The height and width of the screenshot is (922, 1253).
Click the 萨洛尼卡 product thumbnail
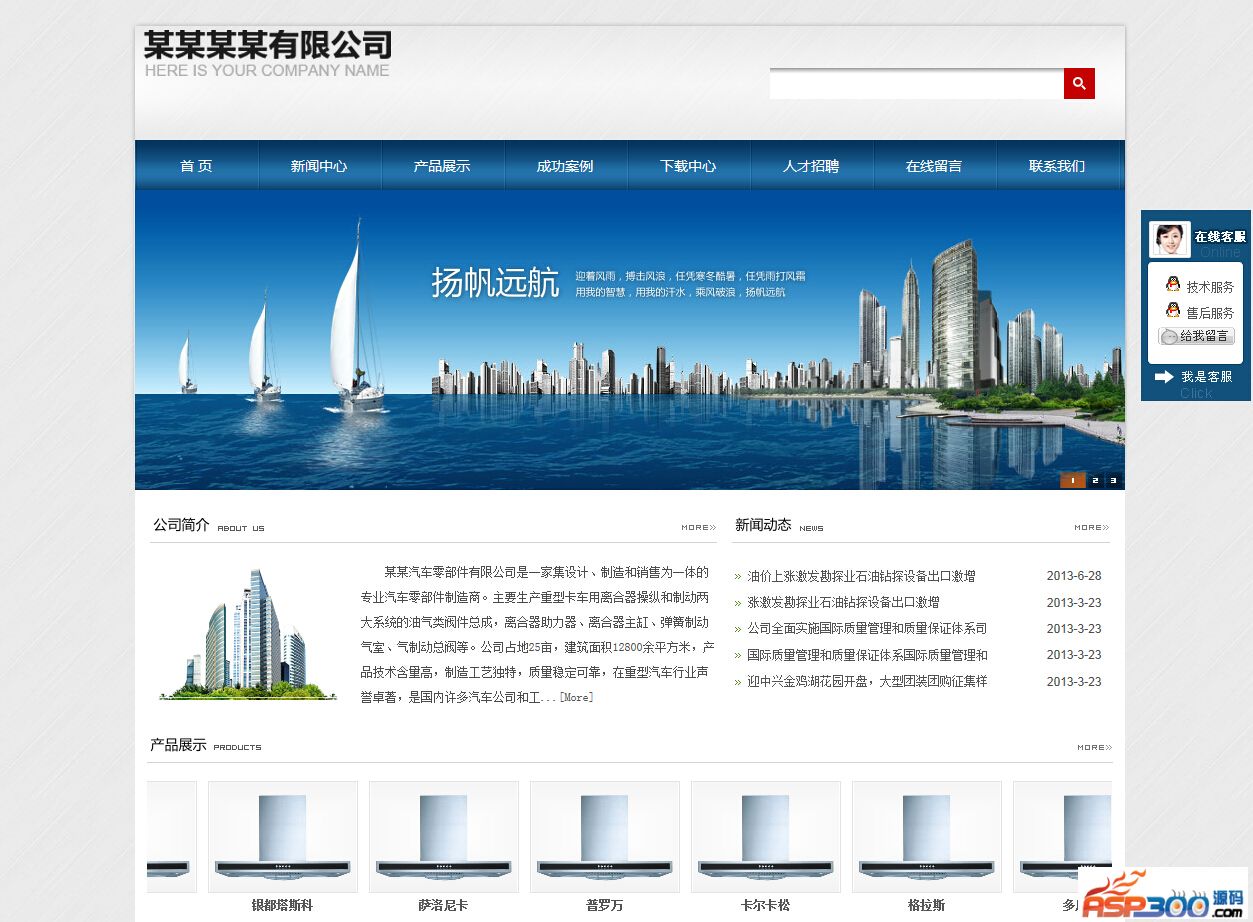tap(443, 837)
